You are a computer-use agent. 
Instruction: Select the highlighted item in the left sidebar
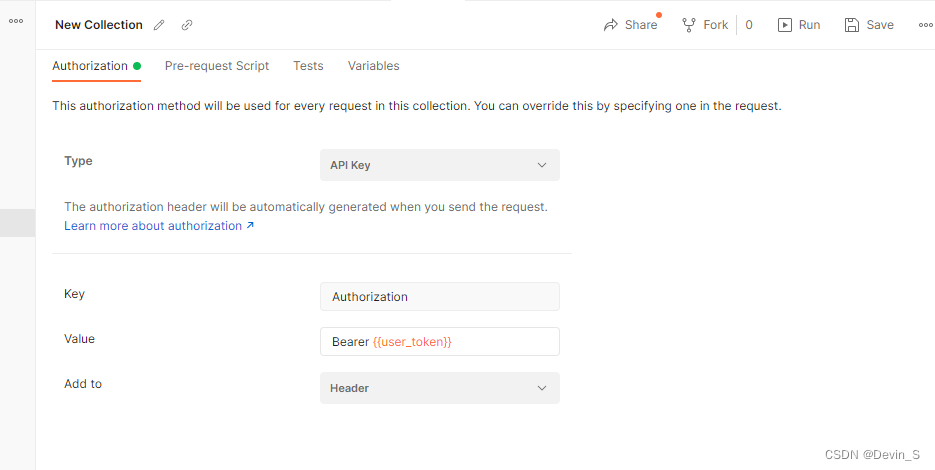[17, 223]
